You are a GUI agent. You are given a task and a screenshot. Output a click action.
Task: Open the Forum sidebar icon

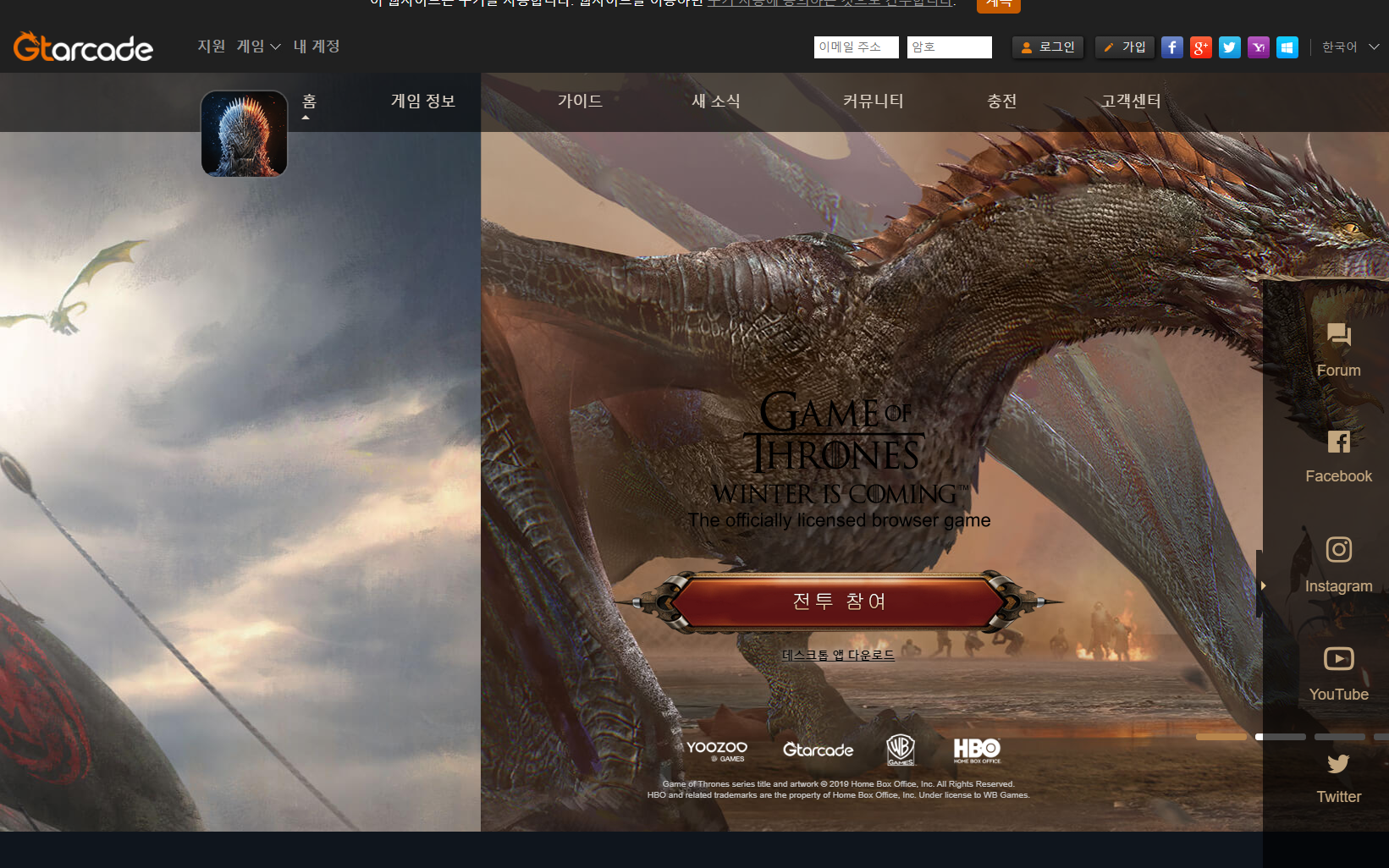[x=1338, y=350]
